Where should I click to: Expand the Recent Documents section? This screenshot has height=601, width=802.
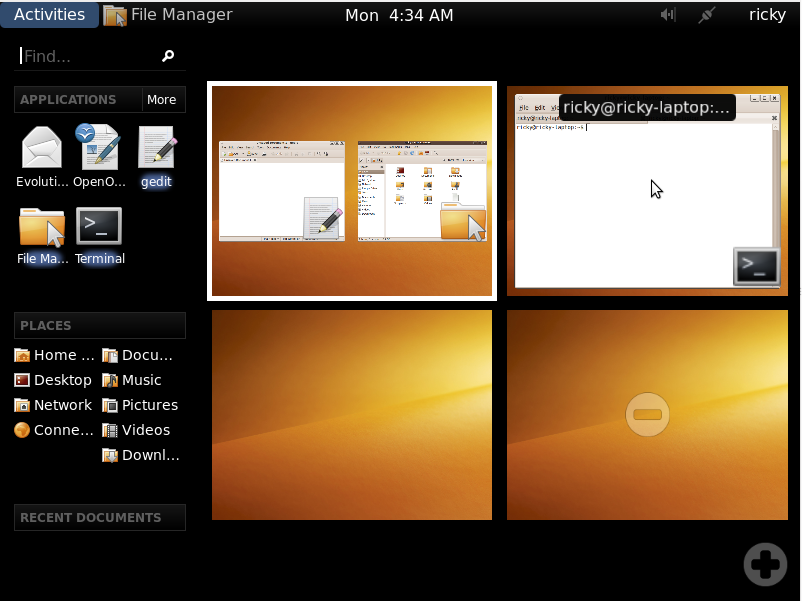pyautogui.click(x=99, y=517)
